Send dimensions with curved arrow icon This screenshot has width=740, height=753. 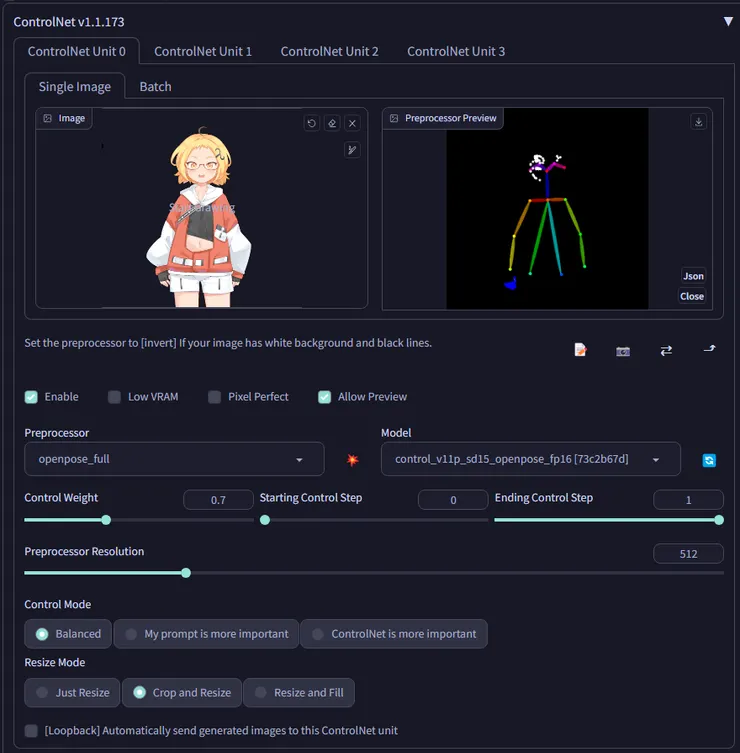[709, 349]
